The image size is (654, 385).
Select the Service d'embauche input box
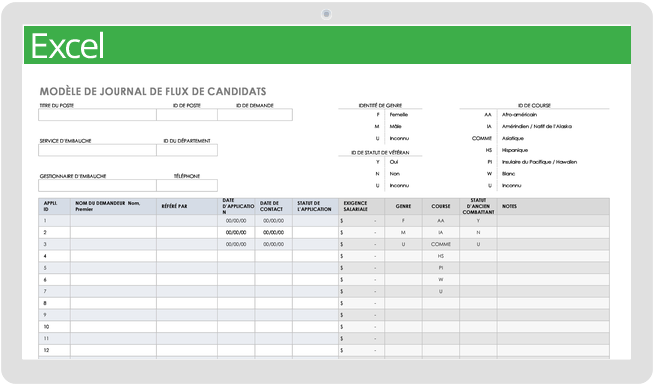[97, 150]
